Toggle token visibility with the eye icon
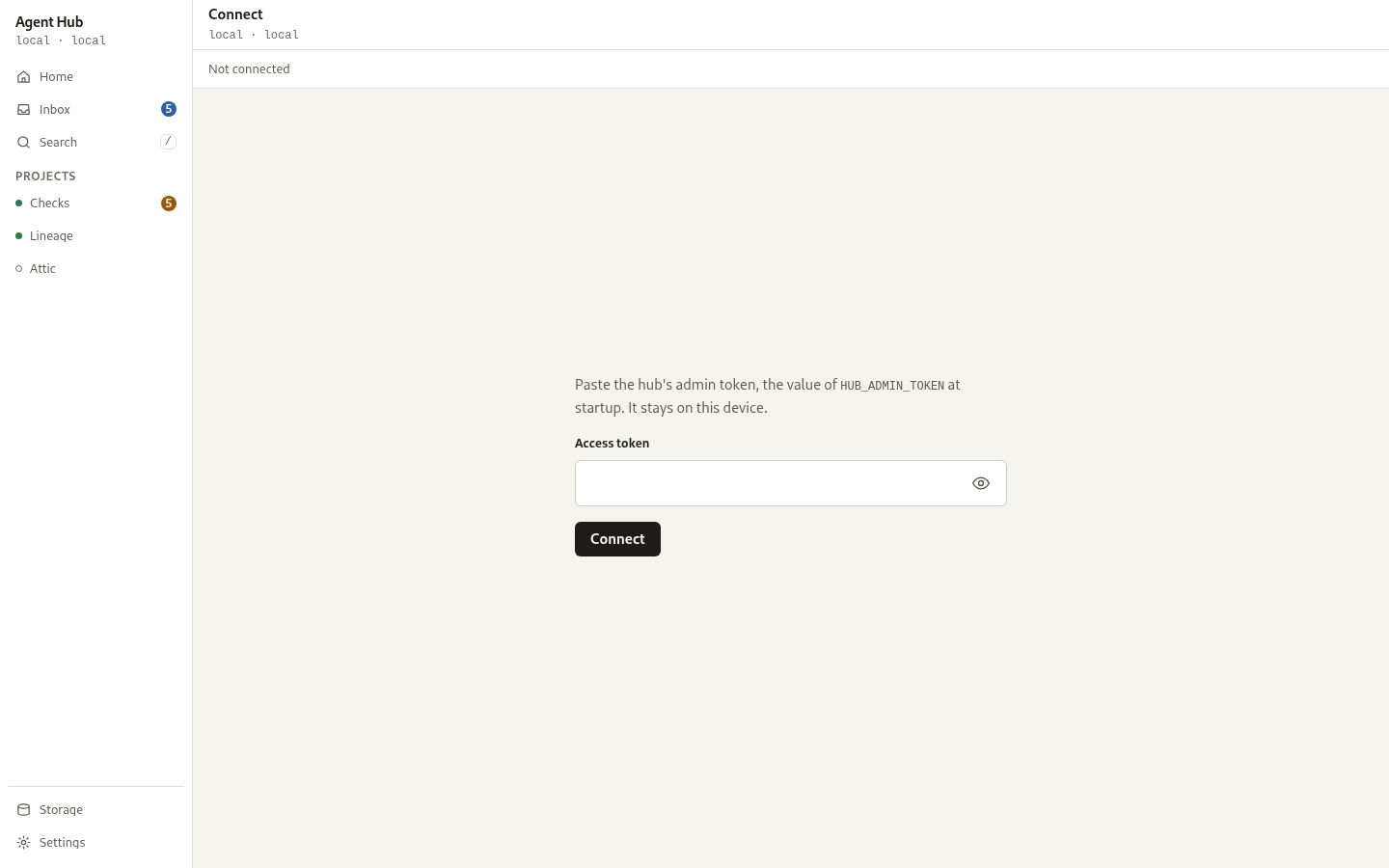 pyautogui.click(x=981, y=483)
